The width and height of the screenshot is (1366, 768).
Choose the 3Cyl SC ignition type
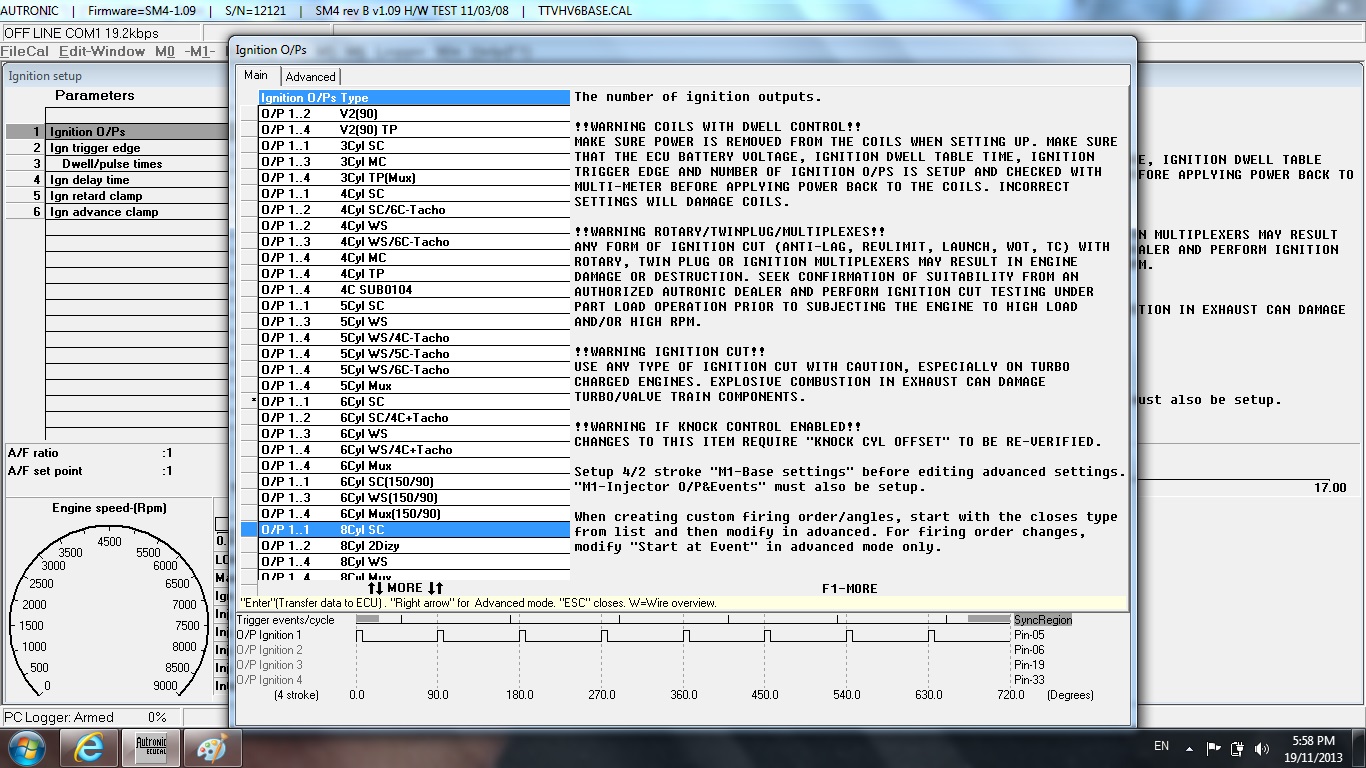tap(414, 146)
